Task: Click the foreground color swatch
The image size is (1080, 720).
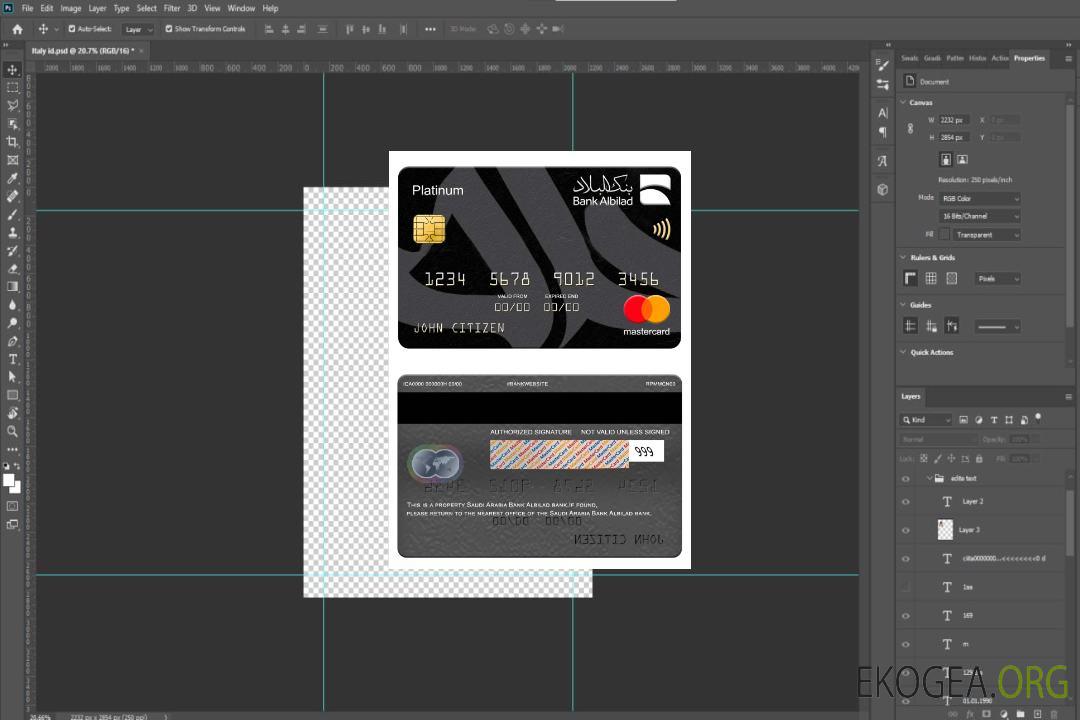Action: click(9, 481)
